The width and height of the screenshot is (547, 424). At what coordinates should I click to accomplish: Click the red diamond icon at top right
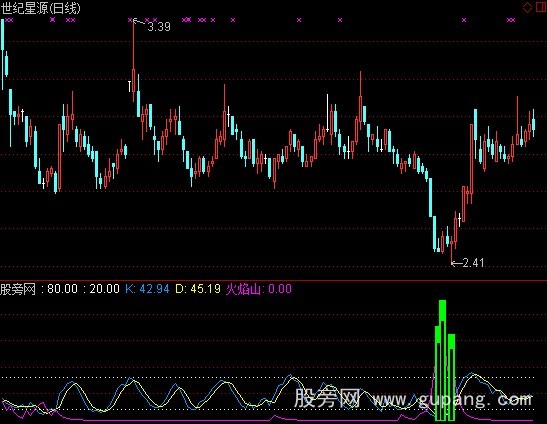tap(527, 7)
